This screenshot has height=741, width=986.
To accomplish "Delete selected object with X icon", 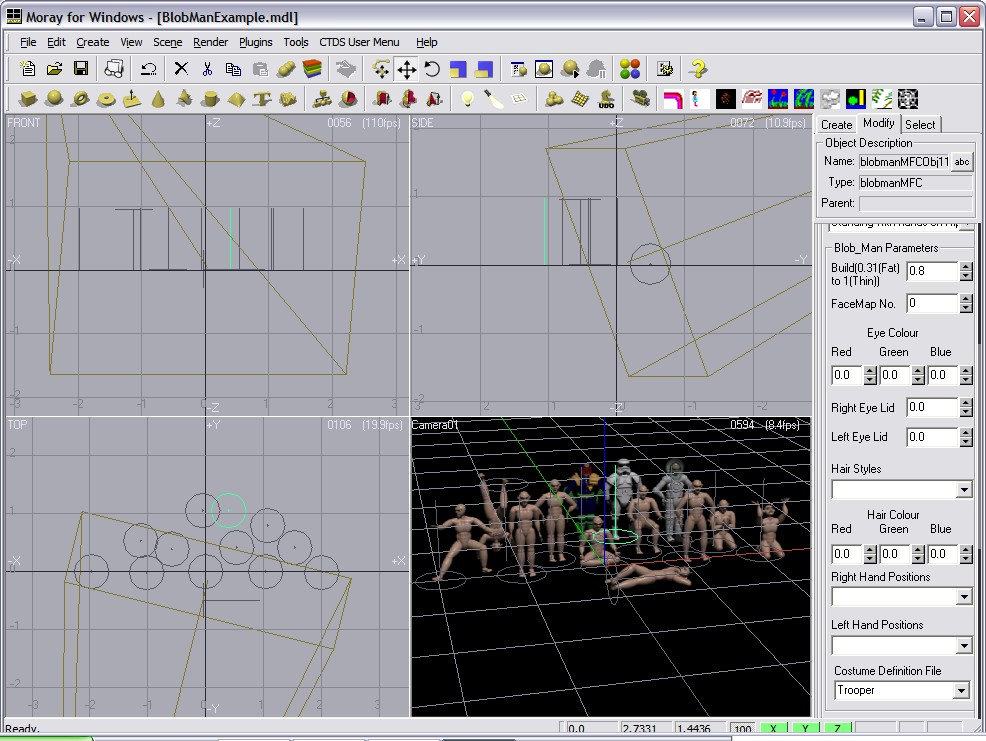I will pyautogui.click(x=181, y=69).
